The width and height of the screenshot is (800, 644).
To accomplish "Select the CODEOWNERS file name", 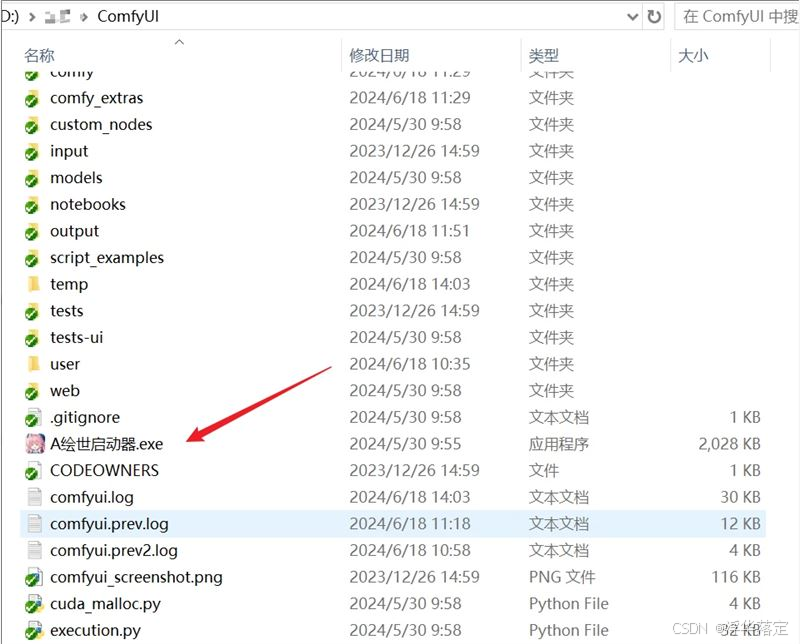I will 104,470.
